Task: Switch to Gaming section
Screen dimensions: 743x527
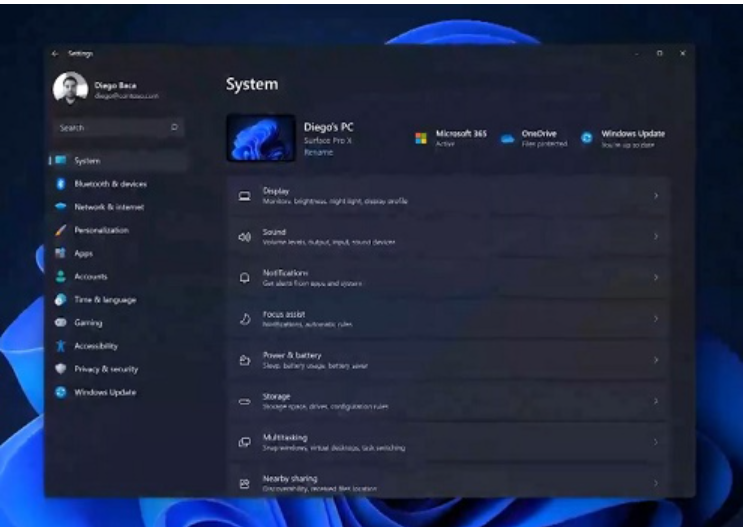Action: pos(118,323)
